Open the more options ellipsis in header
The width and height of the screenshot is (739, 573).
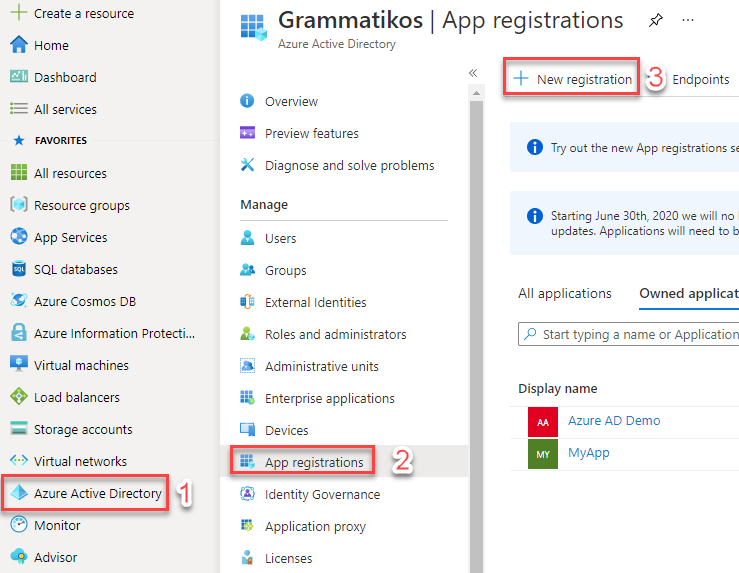(x=688, y=20)
